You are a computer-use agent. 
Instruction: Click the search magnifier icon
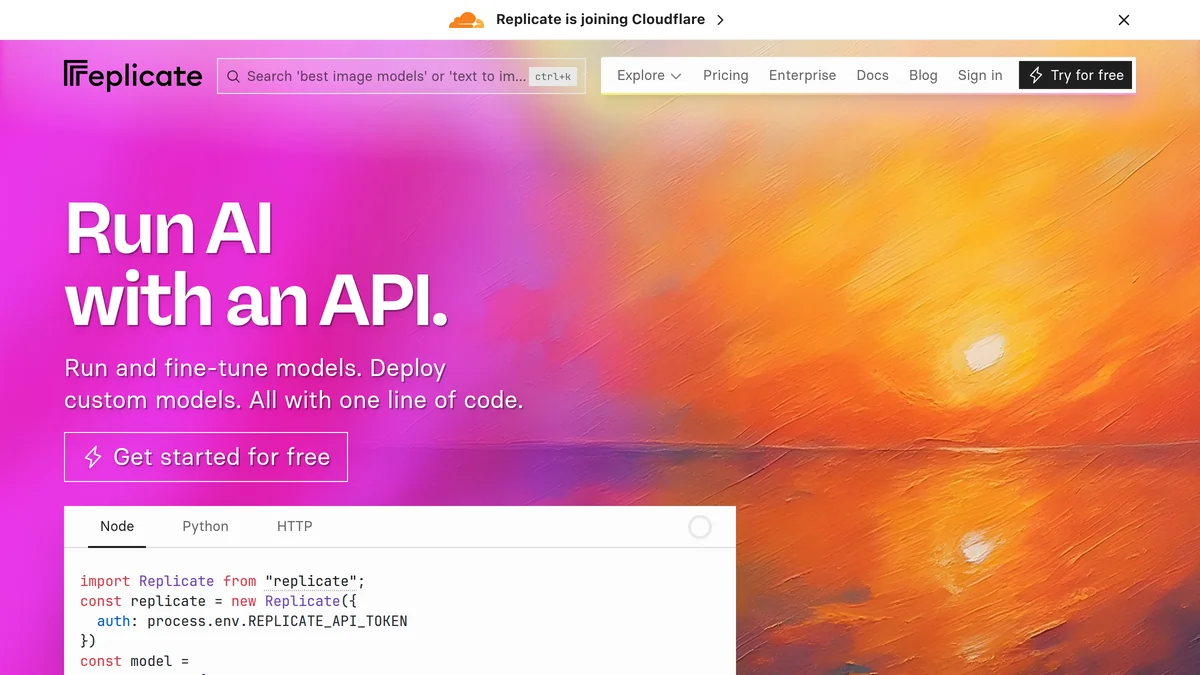tap(233, 75)
